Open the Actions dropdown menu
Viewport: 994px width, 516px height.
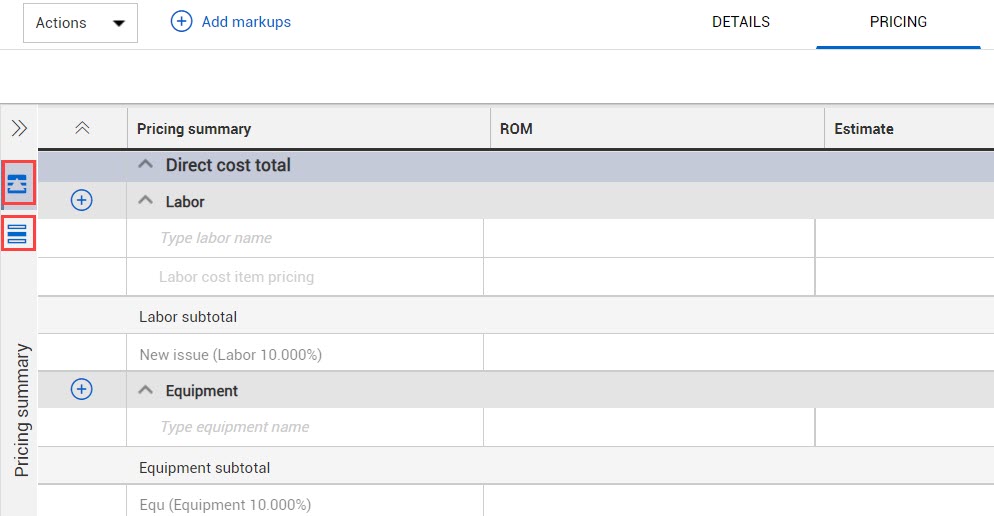pos(81,23)
